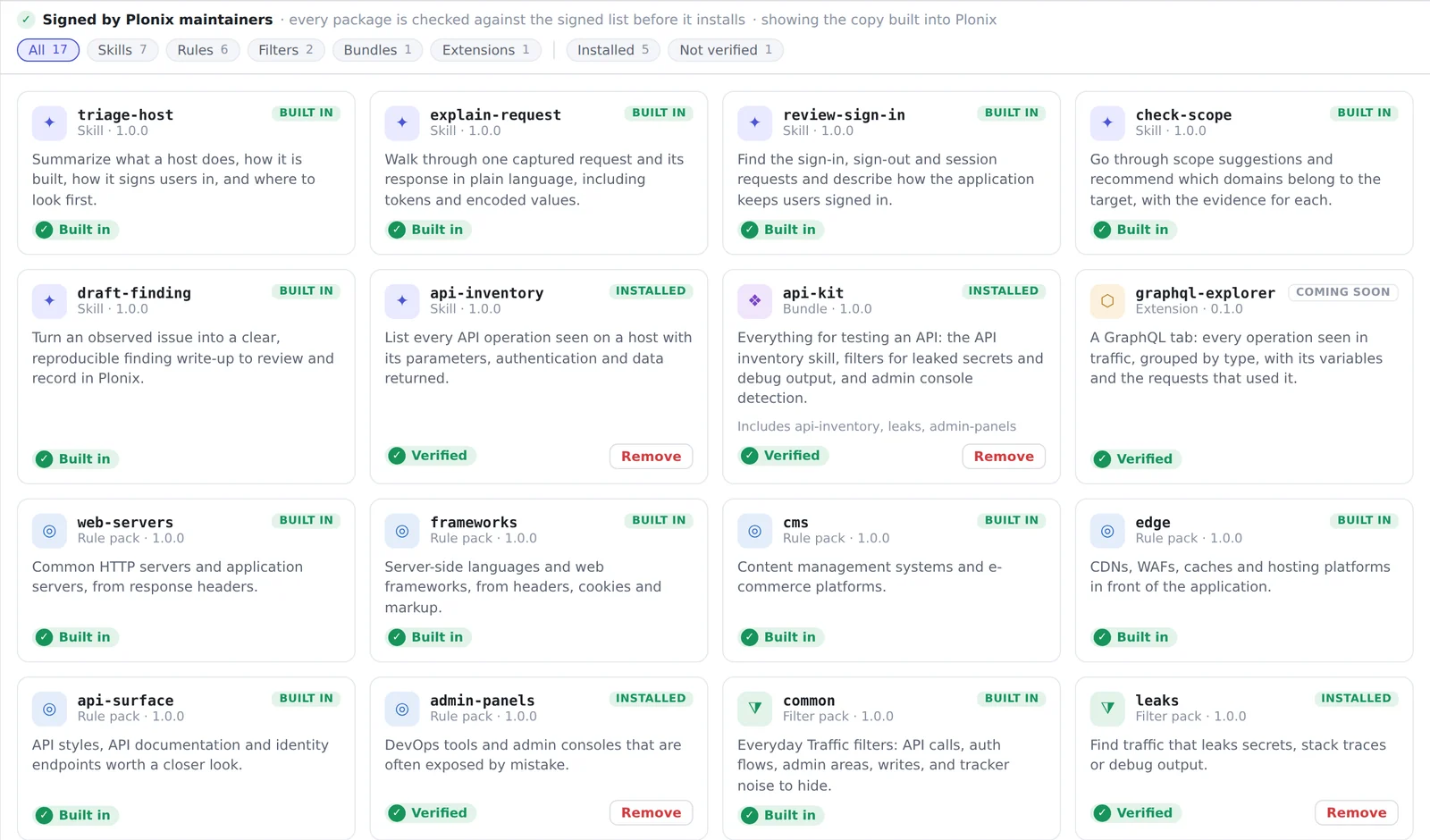
Task: Click the admin-panels rule pack icon
Action: click(x=402, y=709)
